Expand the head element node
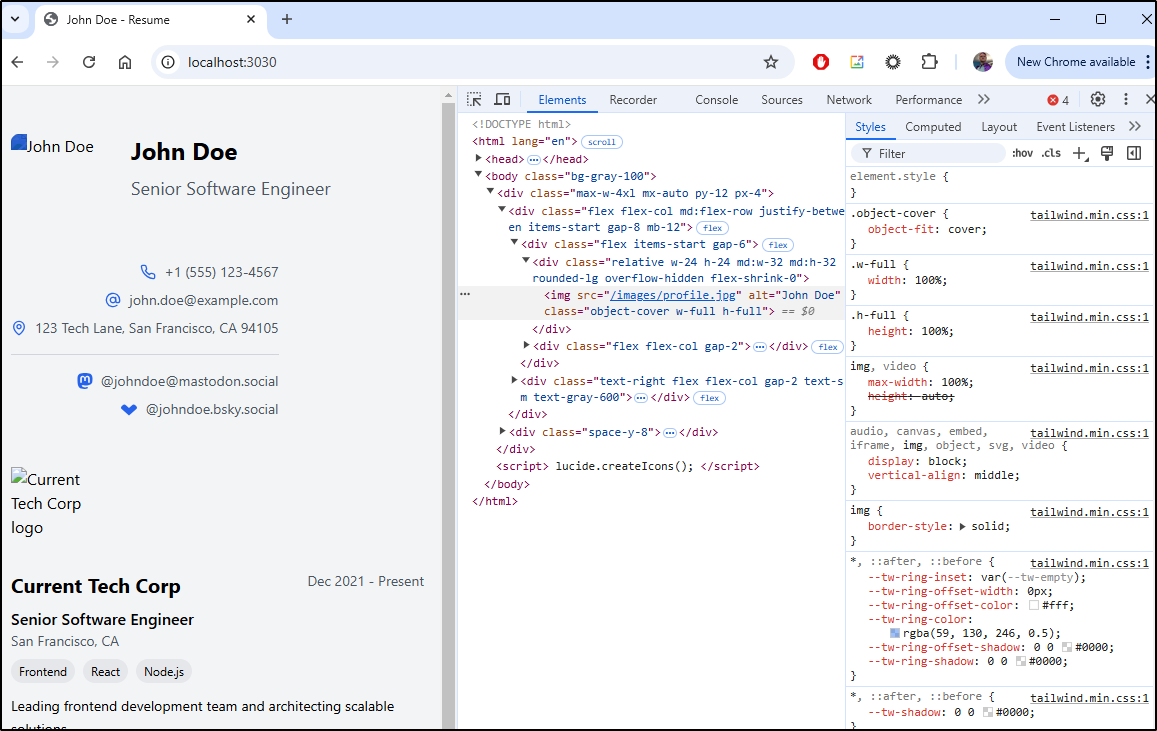This screenshot has width=1157, height=731. (x=478, y=159)
